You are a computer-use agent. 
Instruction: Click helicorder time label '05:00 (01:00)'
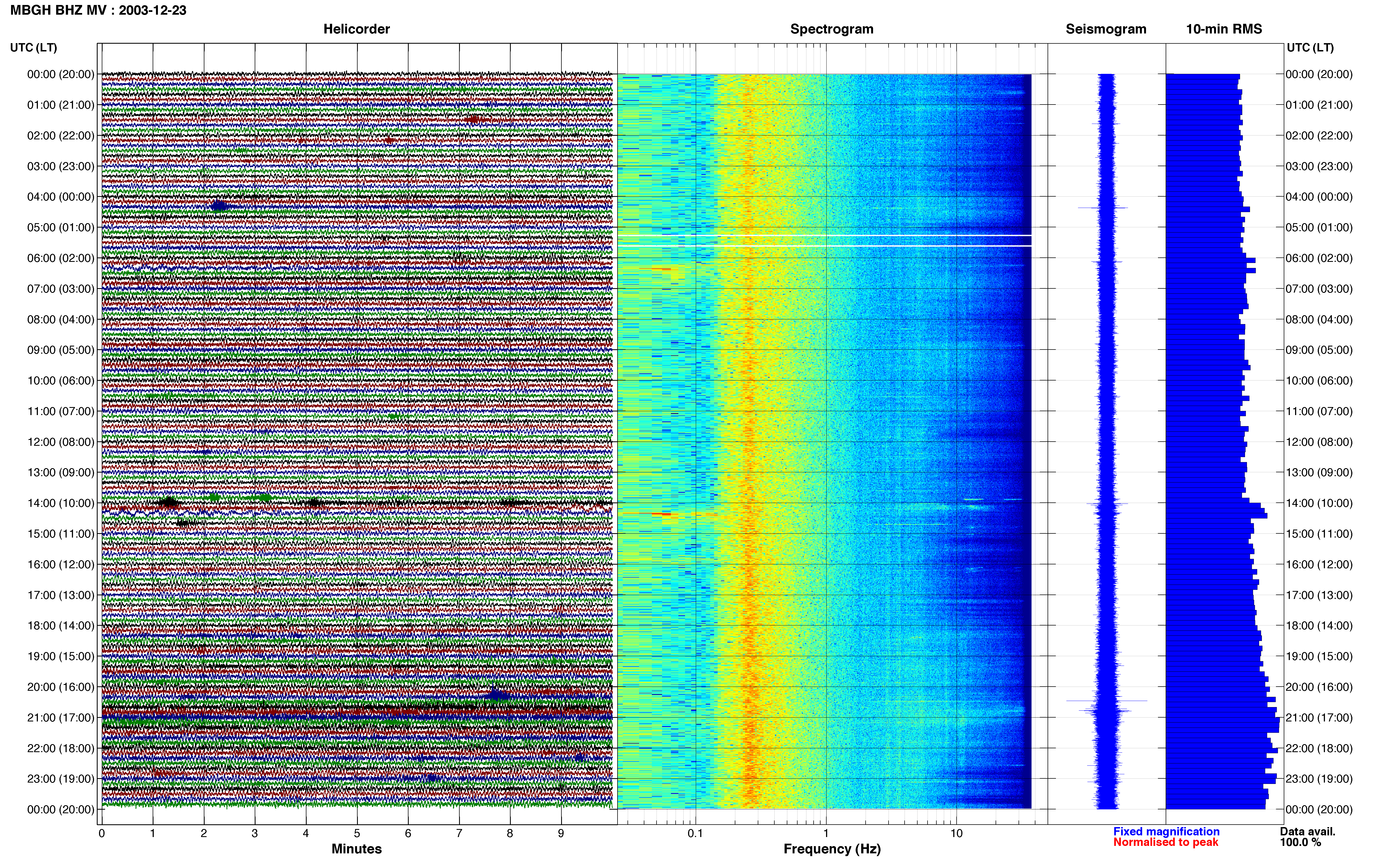60,227
